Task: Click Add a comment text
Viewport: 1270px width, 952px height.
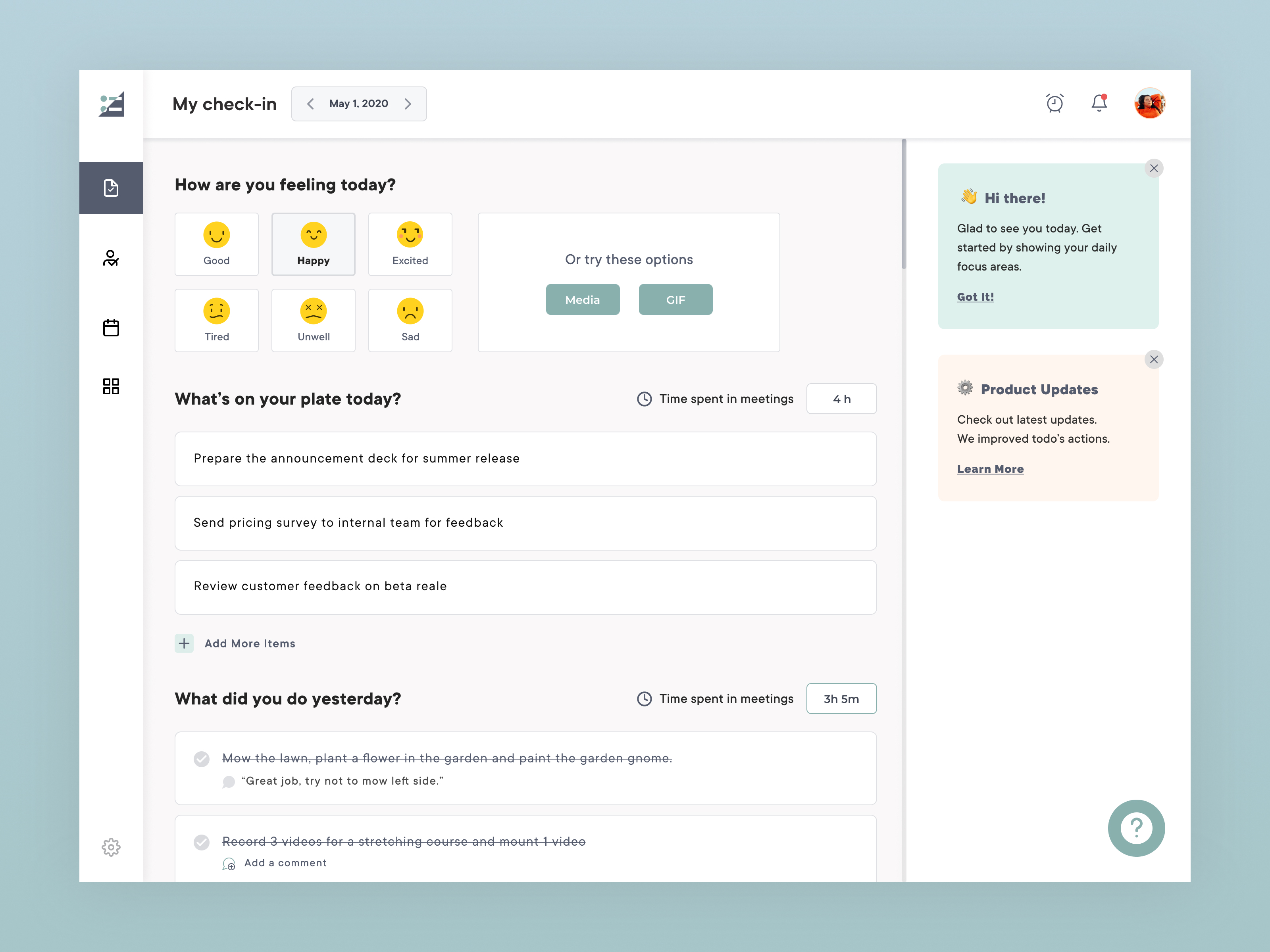Action: click(x=285, y=862)
